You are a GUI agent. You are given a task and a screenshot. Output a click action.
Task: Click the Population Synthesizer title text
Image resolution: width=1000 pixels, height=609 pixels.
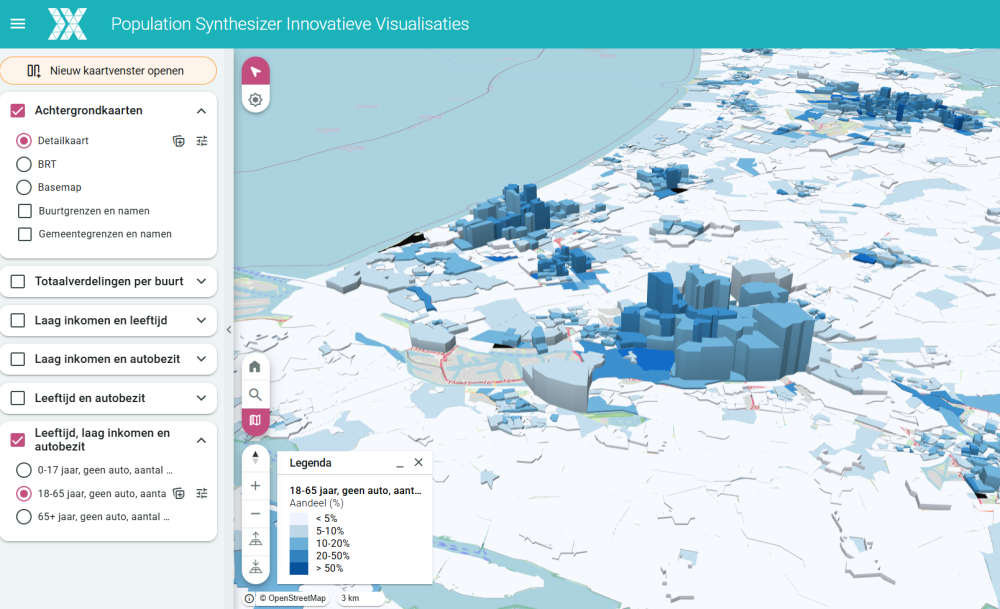(290, 24)
